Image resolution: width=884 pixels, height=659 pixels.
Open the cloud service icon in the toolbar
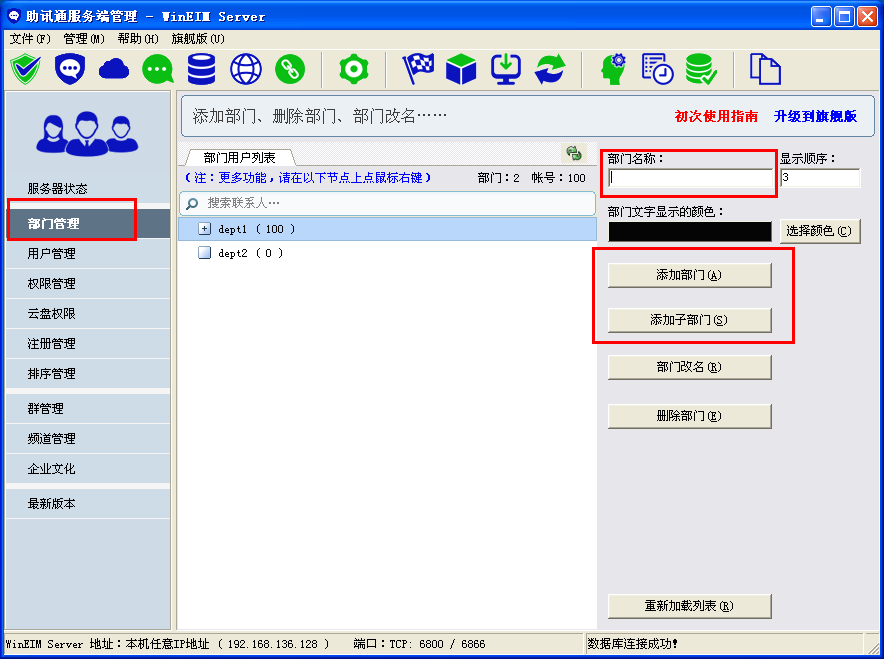pyautogui.click(x=113, y=69)
